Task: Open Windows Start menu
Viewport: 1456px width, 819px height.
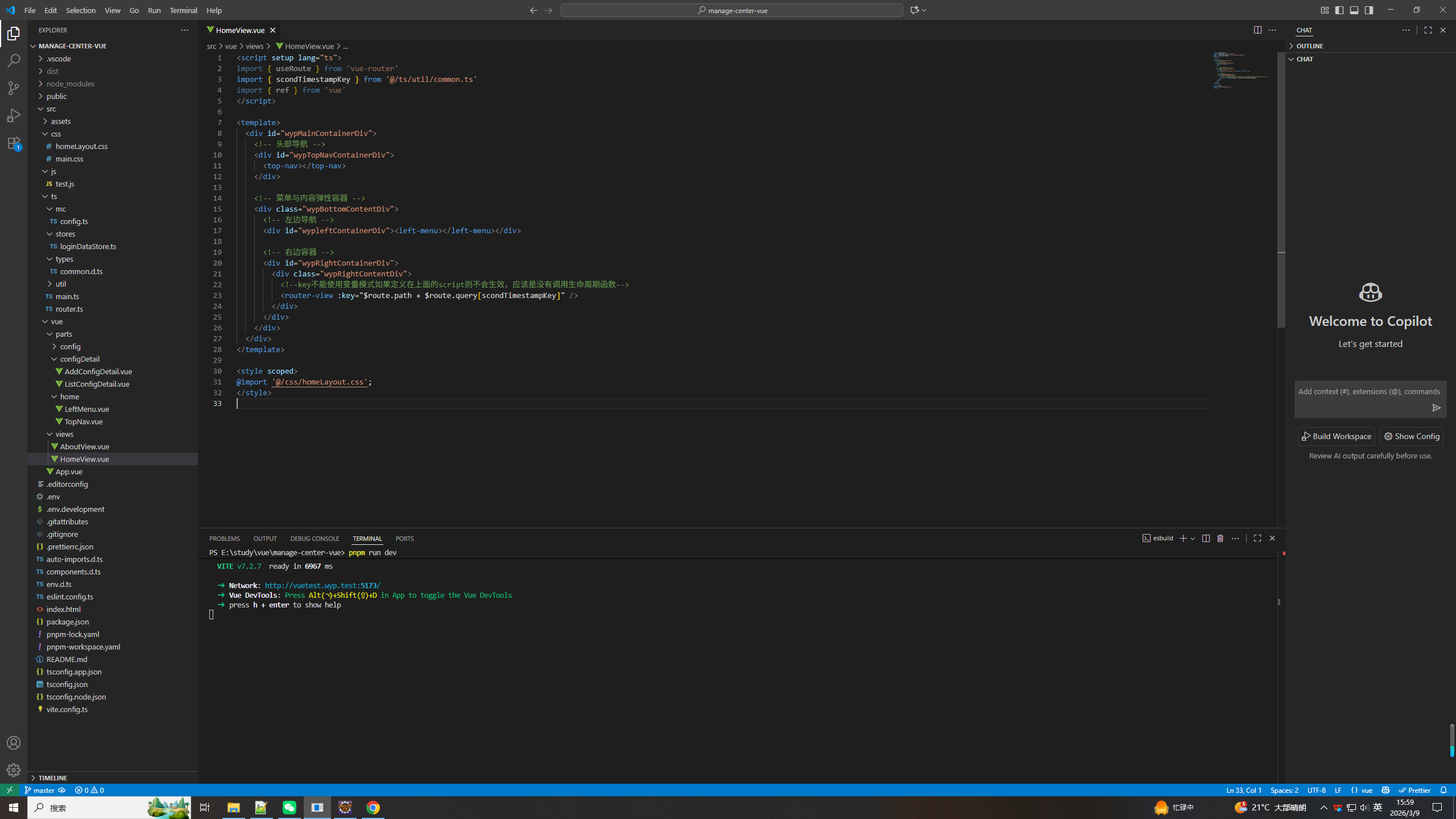Action: click(x=14, y=808)
